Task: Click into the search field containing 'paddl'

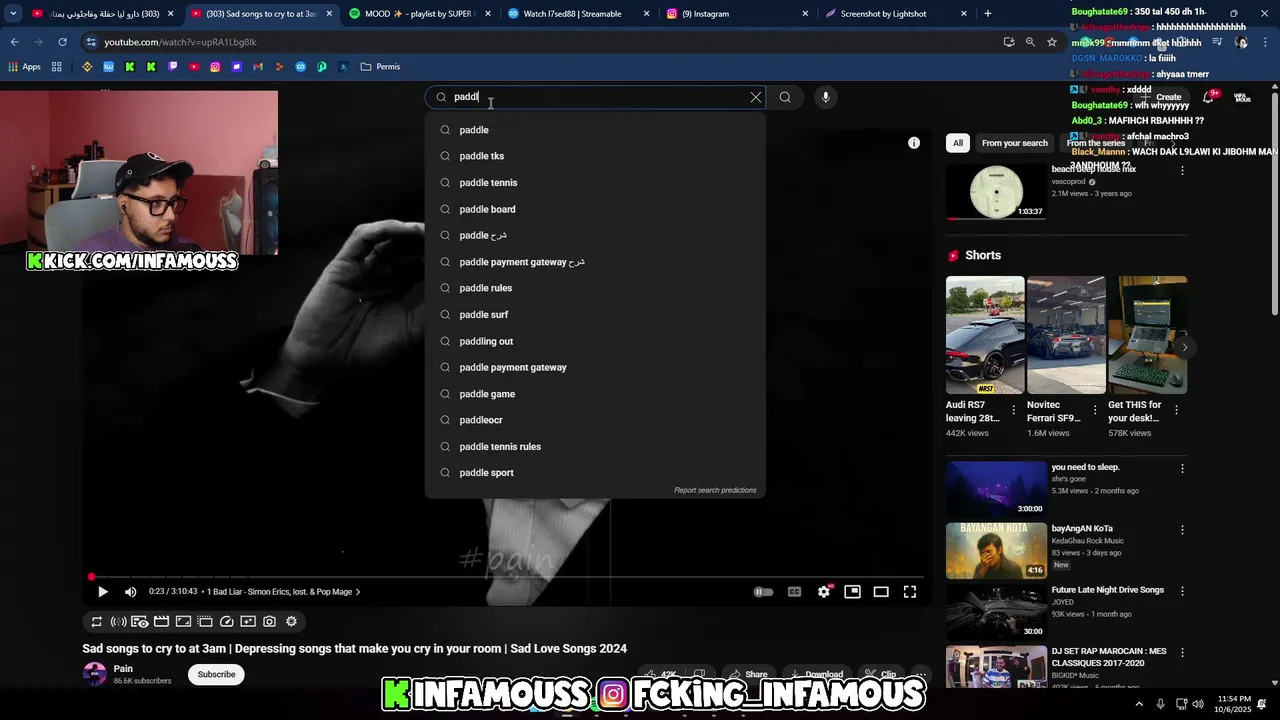Action: point(595,97)
